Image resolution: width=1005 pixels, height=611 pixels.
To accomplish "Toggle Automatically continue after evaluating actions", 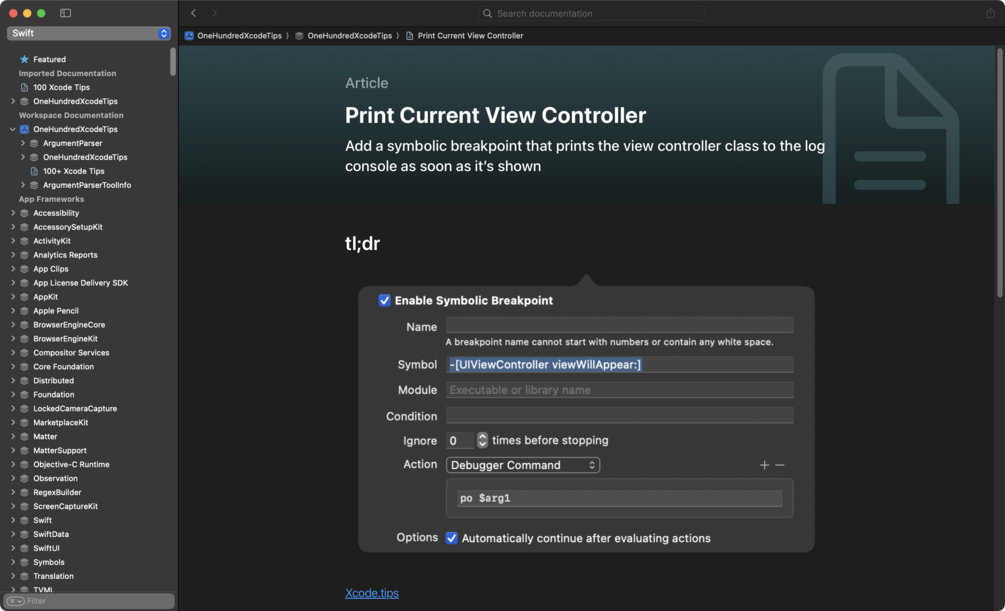I will [x=452, y=539].
